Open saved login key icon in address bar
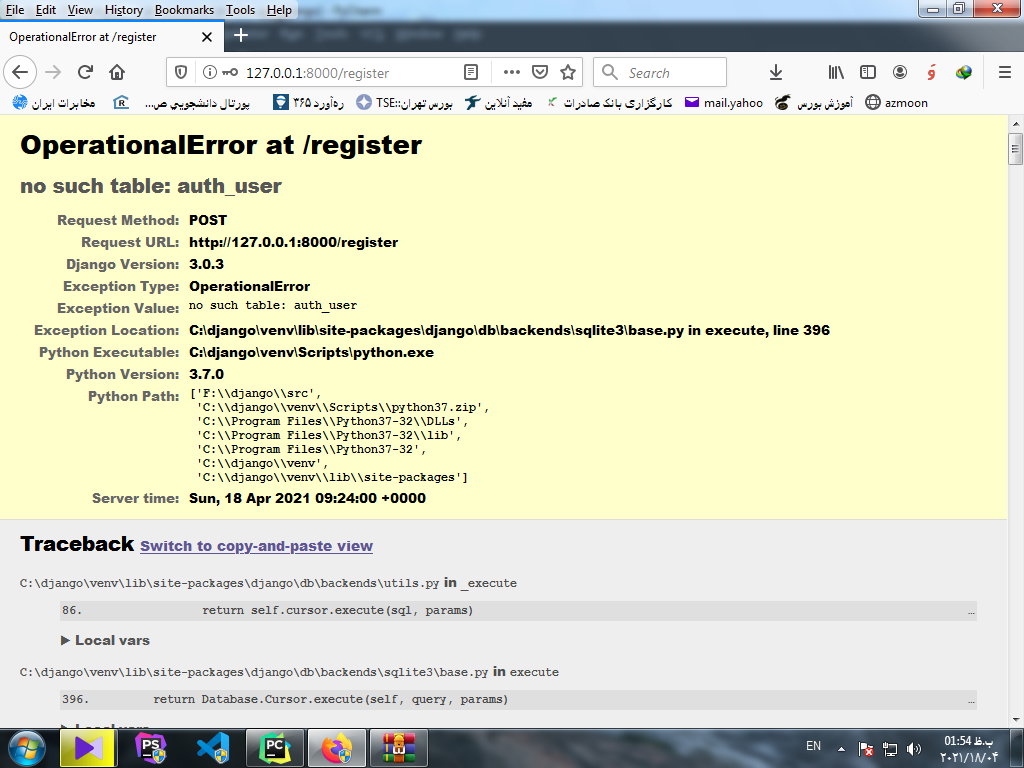The width and height of the screenshot is (1024, 768). [229, 72]
